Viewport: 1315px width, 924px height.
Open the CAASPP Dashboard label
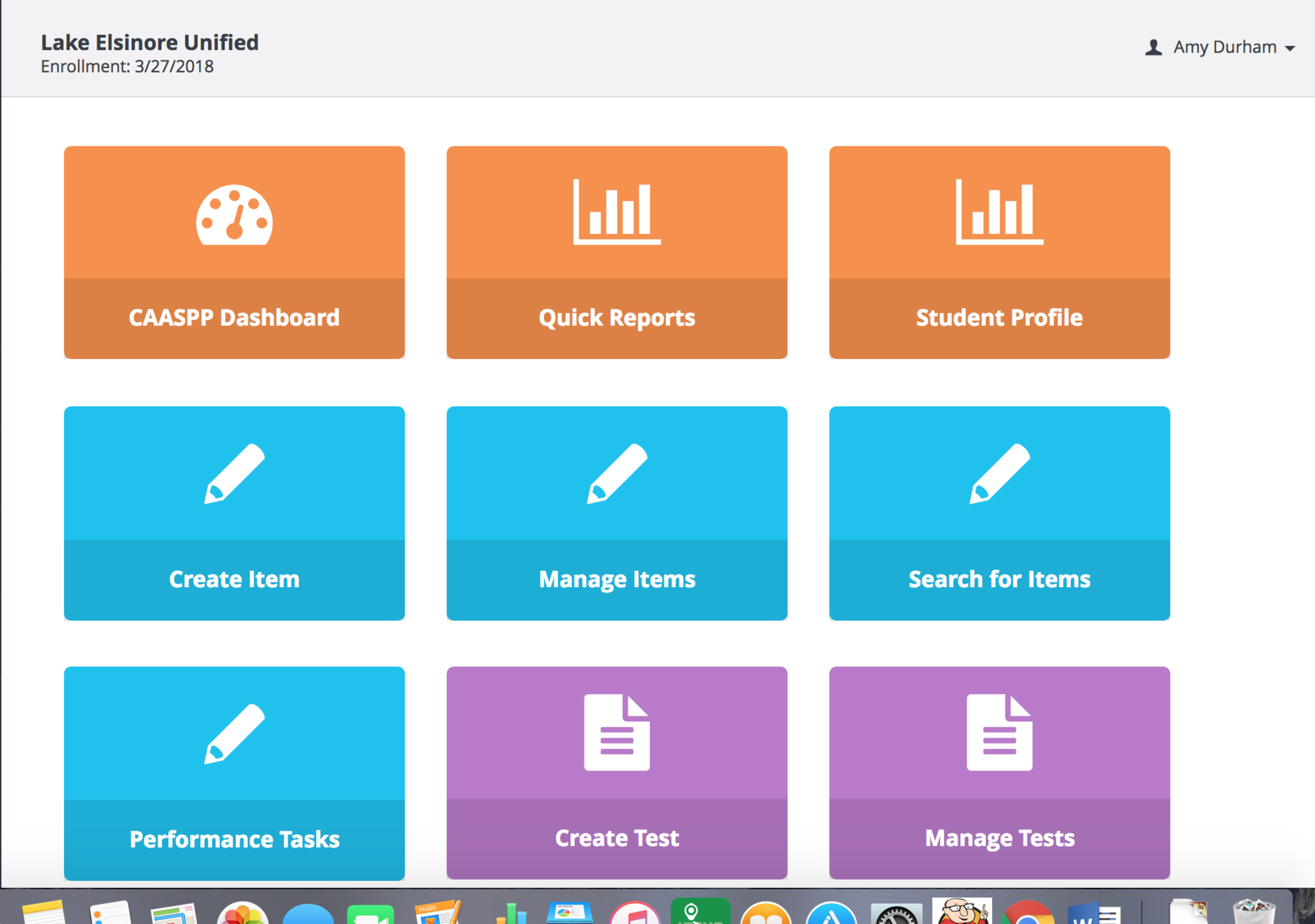pyautogui.click(x=234, y=318)
